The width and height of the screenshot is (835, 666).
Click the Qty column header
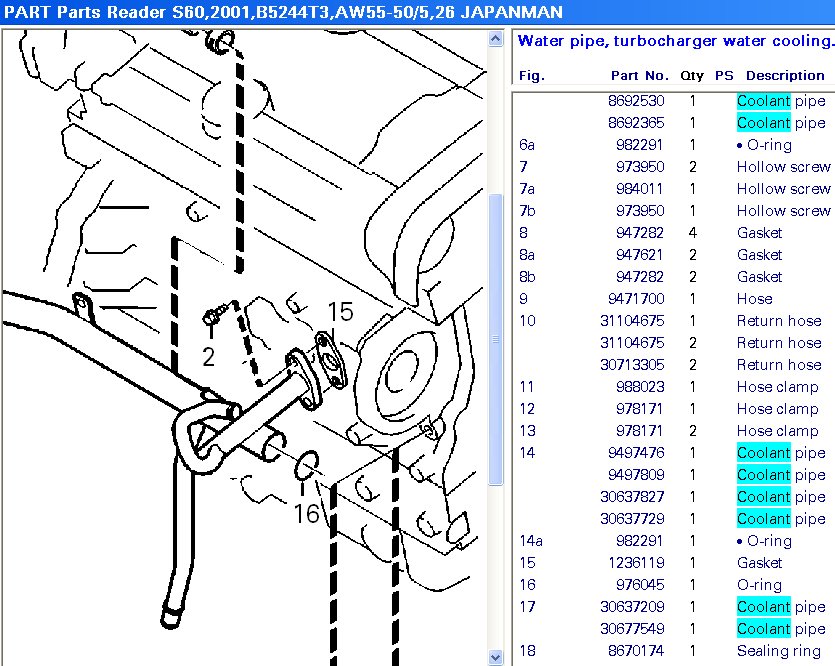(x=690, y=75)
